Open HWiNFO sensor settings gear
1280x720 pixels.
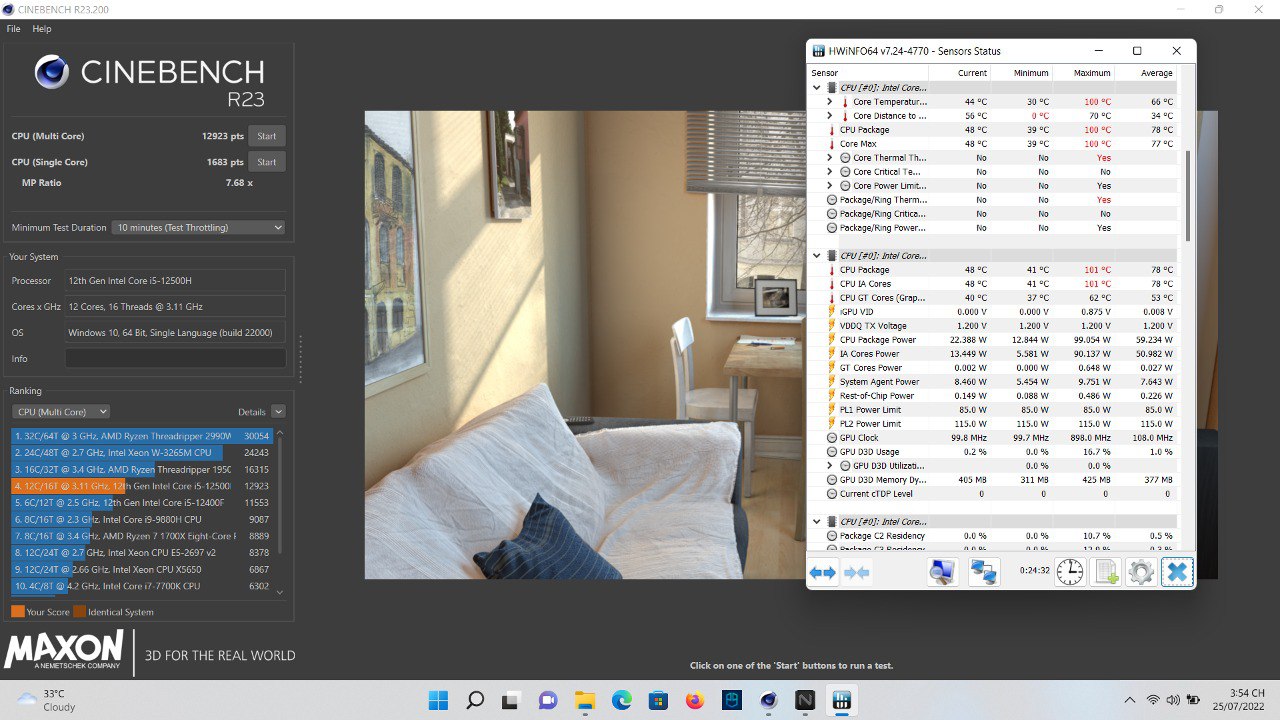point(1141,572)
